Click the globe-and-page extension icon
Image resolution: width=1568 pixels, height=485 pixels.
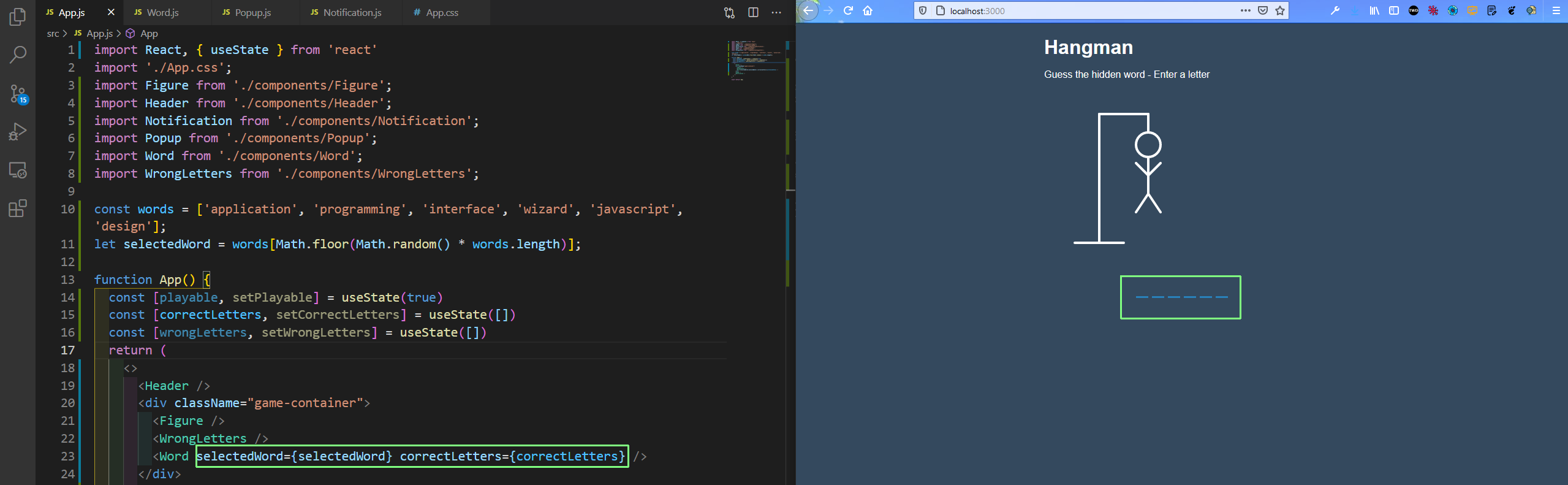1531,10
